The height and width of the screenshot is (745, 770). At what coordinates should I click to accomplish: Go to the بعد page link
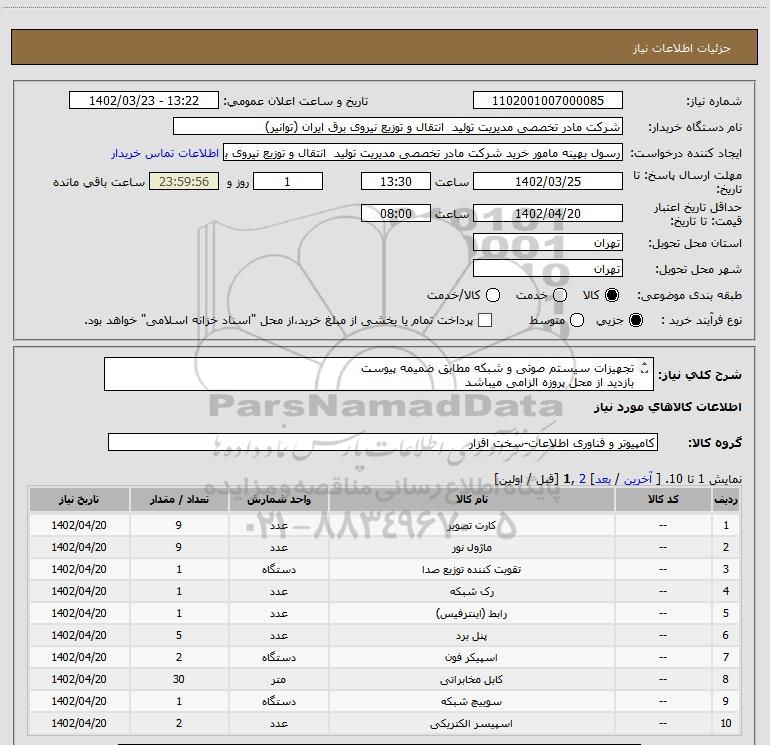pyautogui.click(x=603, y=479)
